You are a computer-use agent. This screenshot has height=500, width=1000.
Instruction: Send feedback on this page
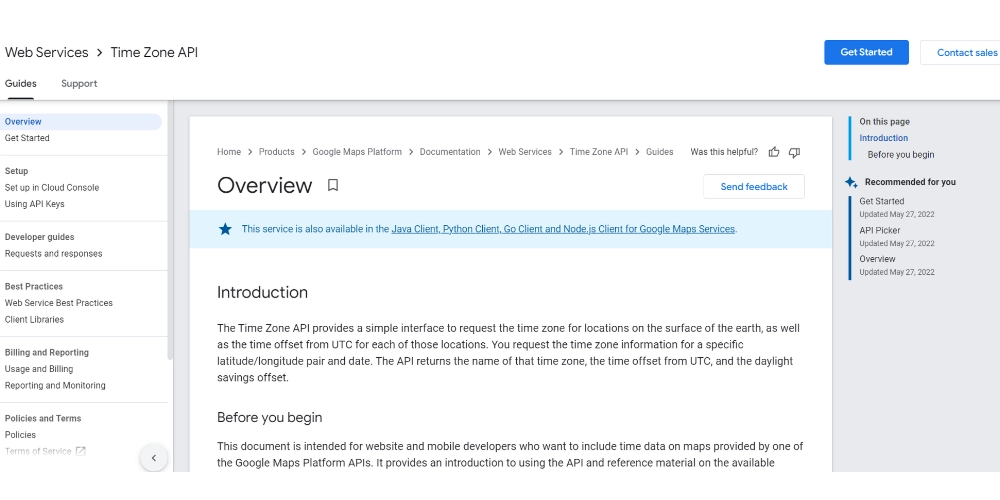[x=753, y=187]
